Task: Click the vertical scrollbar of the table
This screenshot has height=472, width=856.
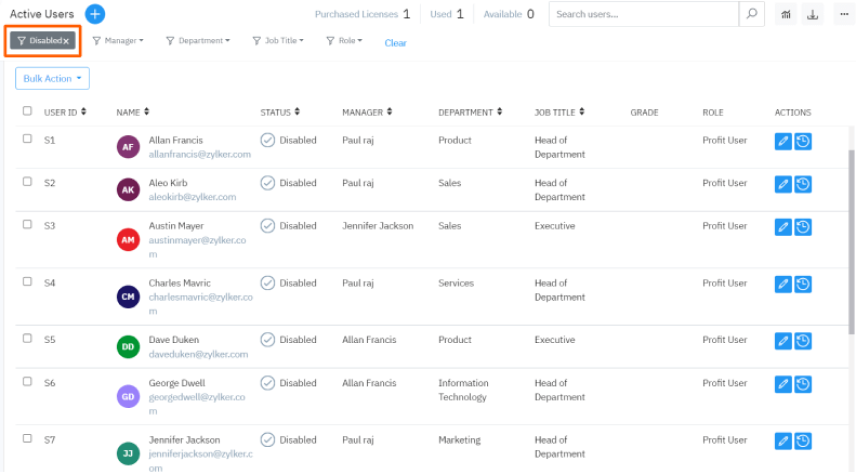Action: pos(852,243)
